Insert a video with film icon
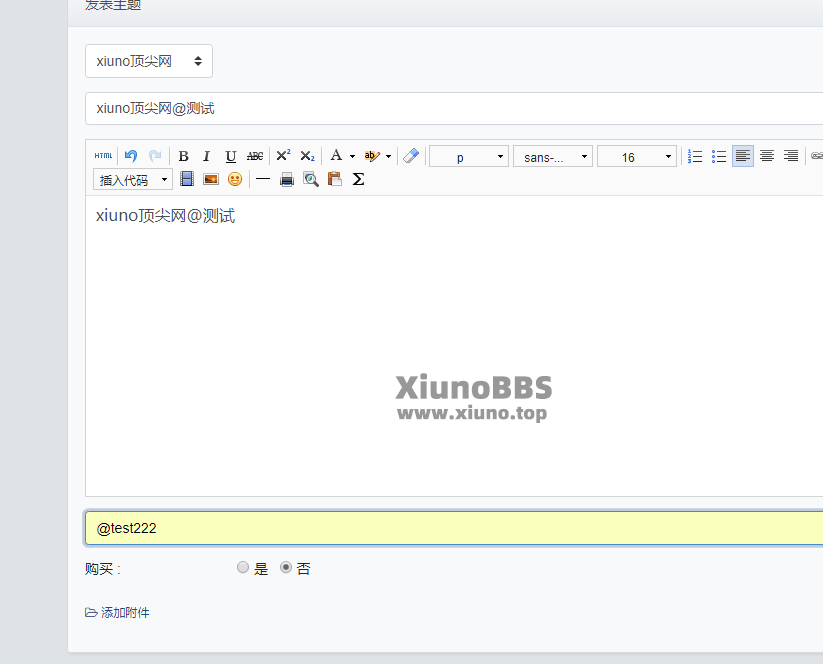 [187, 179]
